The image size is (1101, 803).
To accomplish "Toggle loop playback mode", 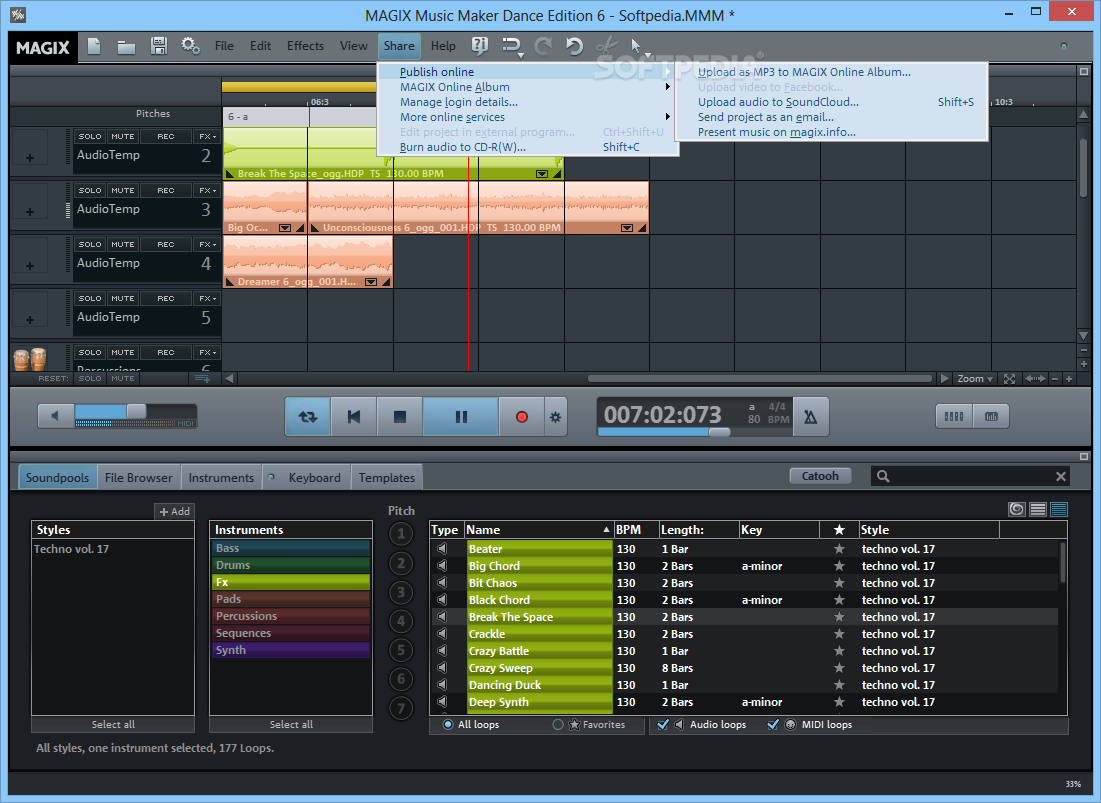I will 308,417.
